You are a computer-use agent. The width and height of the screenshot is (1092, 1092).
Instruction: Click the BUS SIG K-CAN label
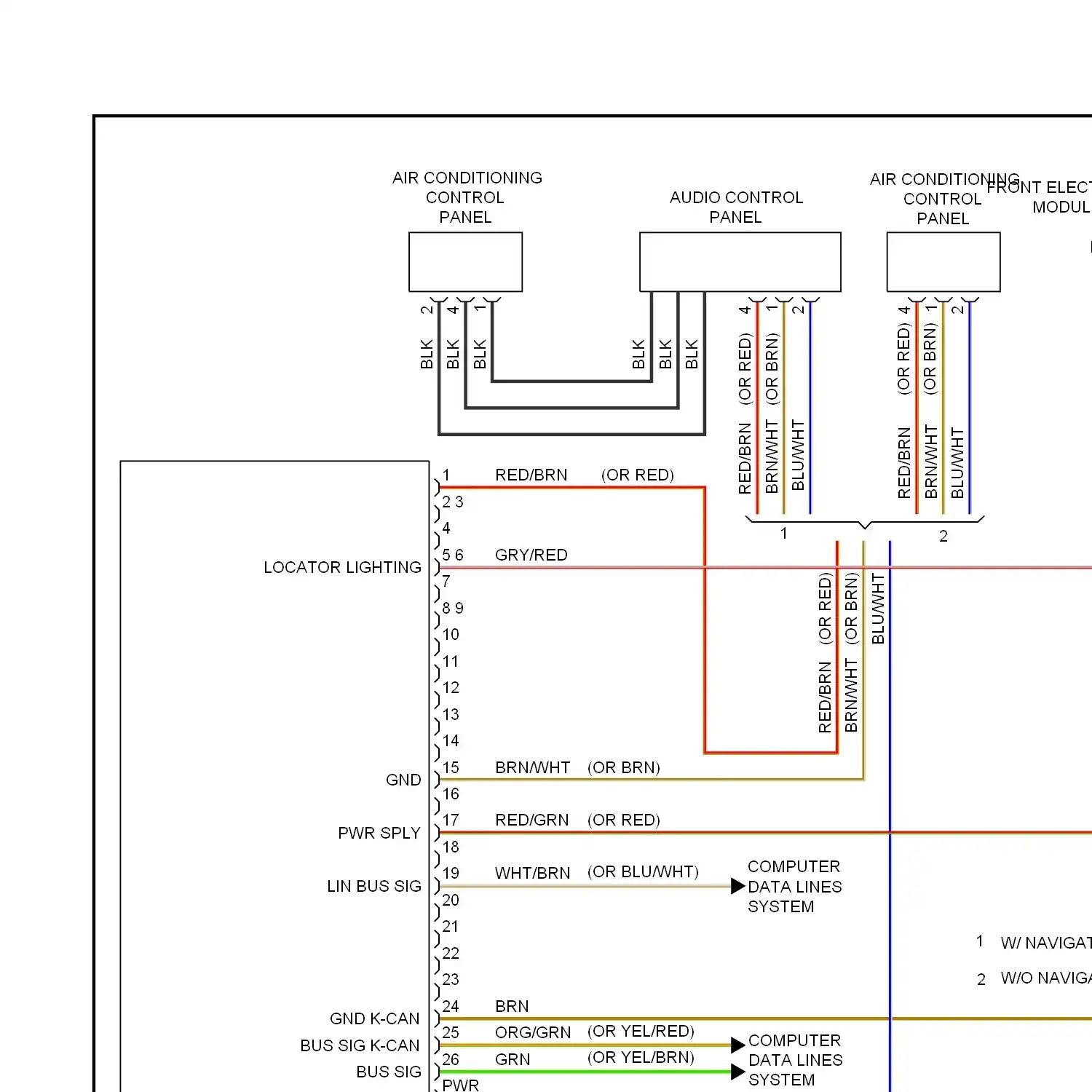(x=360, y=1045)
